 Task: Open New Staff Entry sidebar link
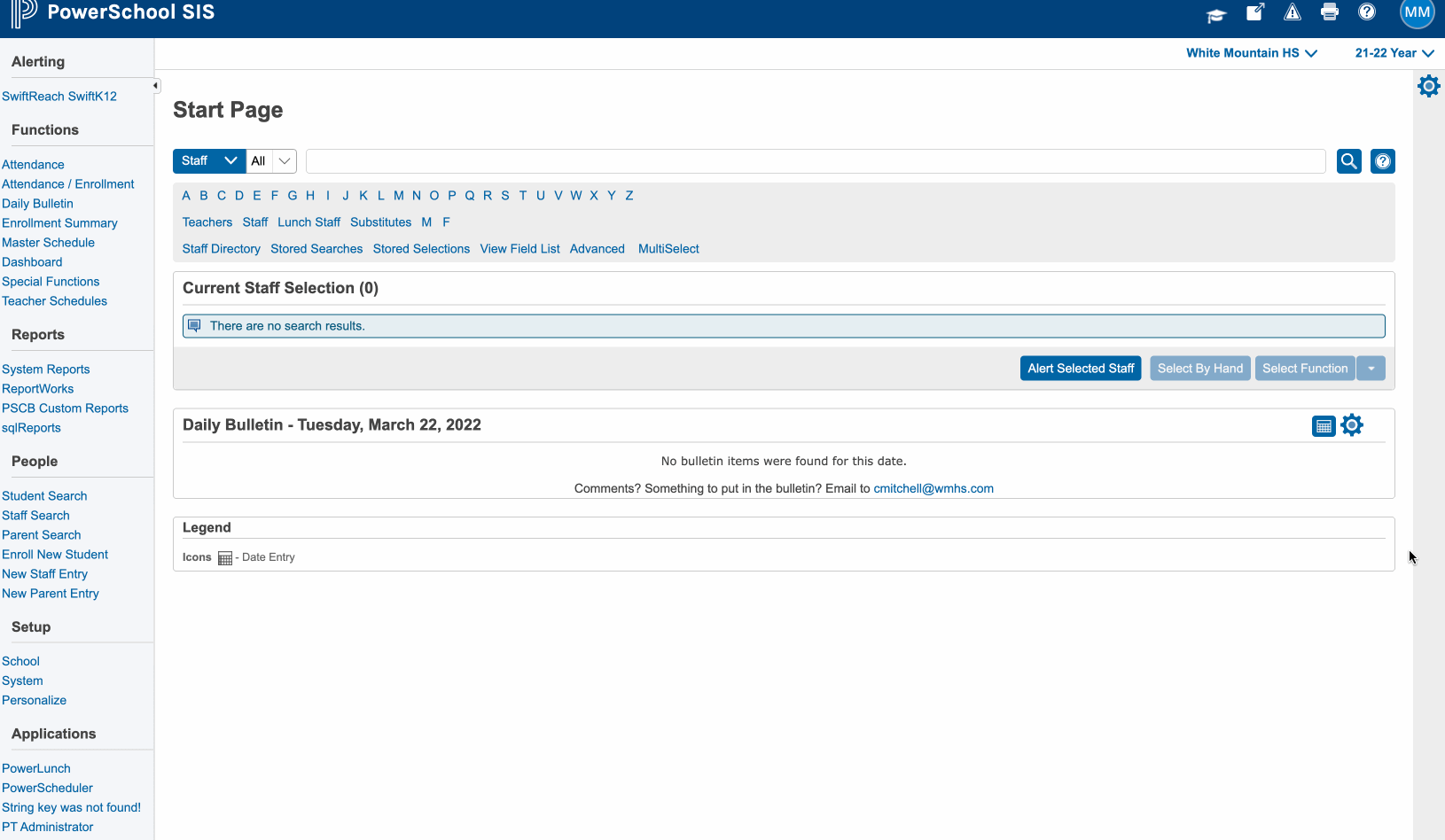coord(44,574)
